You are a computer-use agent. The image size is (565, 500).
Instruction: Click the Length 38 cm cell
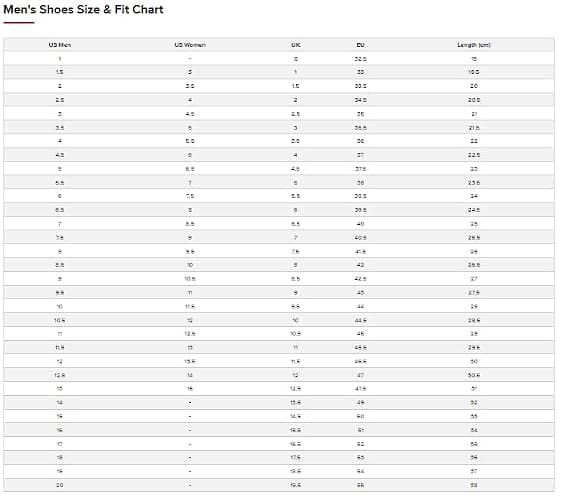click(474, 485)
